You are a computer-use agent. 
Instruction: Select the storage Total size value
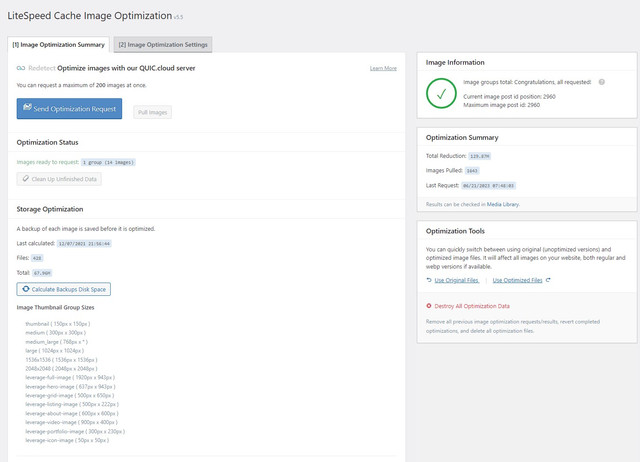point(42,273)
